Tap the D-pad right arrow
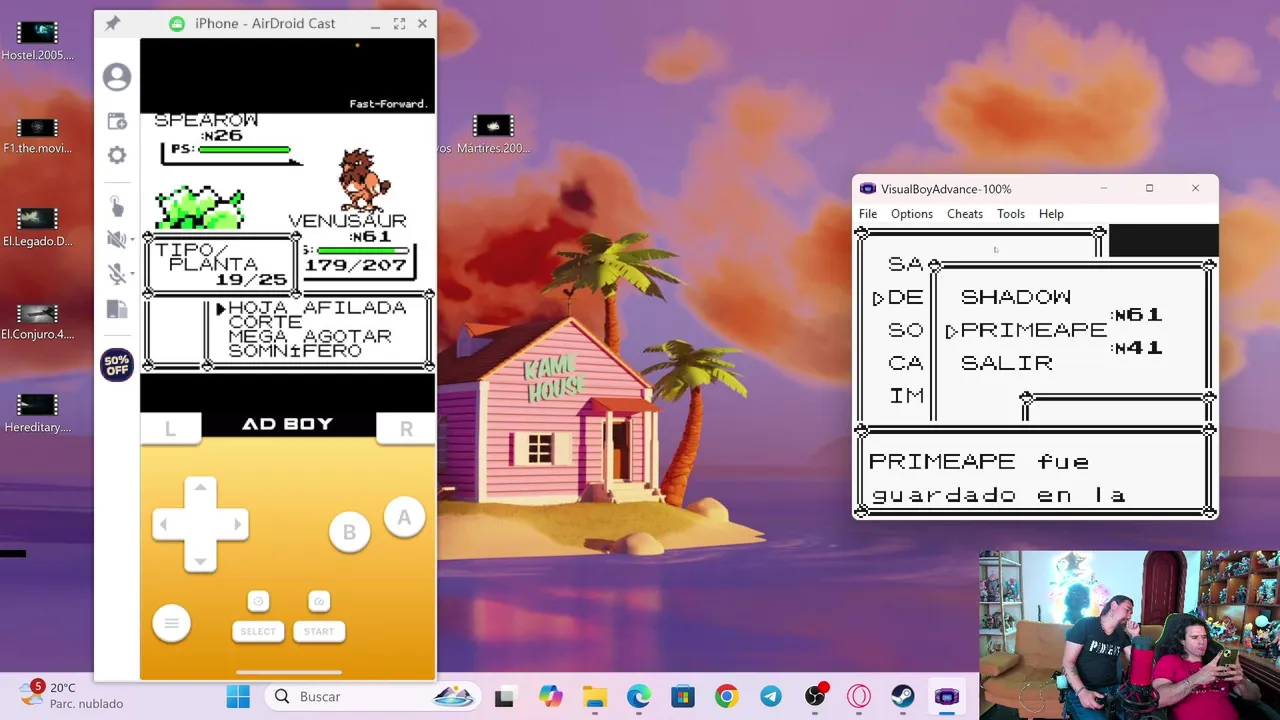This screenshot has width=1280, height=720. click(x=236, y=524)
